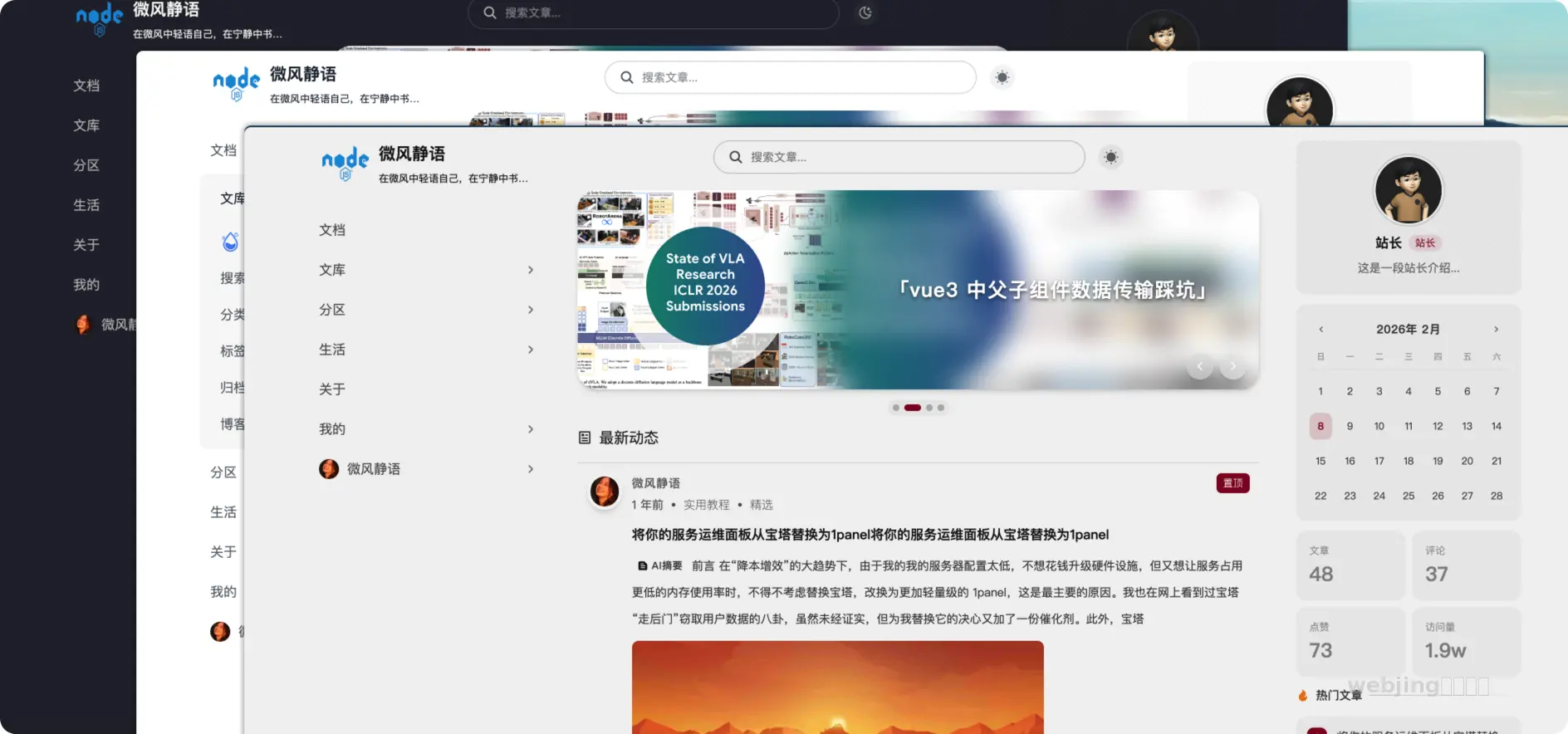
Task: Open the 实用教程 category tag
Action: tap(707, 505)
